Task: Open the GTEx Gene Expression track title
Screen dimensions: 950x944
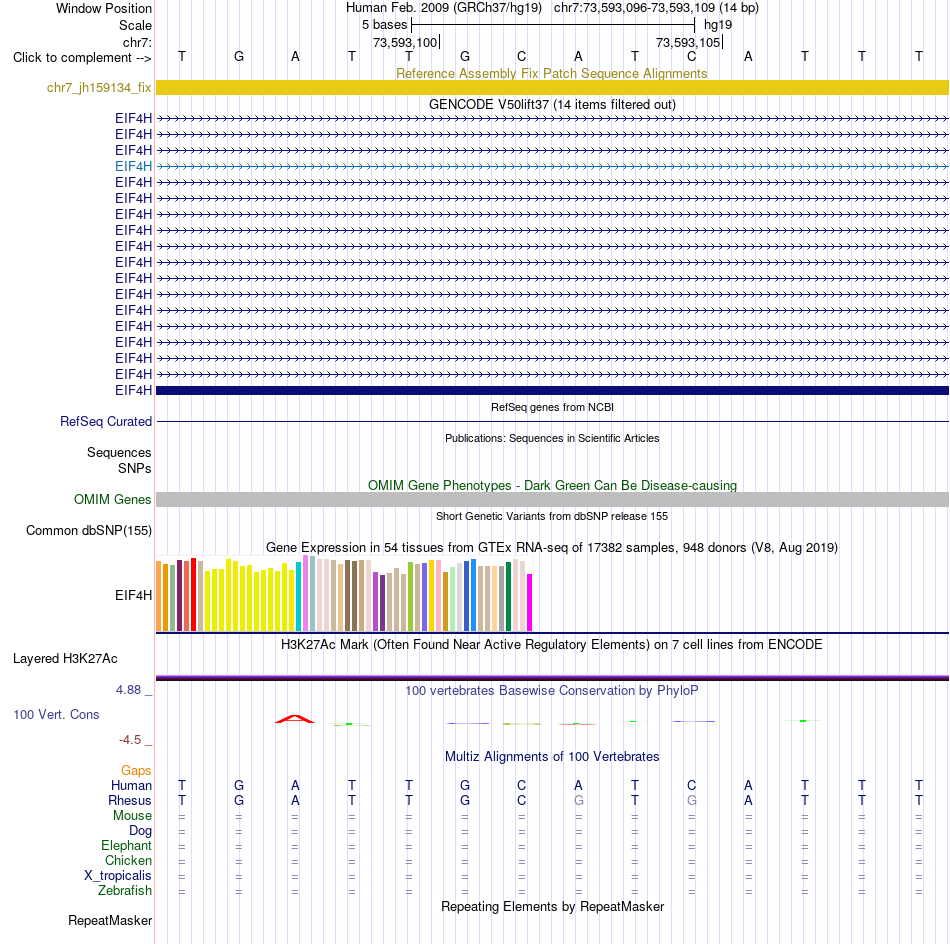Action: [x=552, y=547]
